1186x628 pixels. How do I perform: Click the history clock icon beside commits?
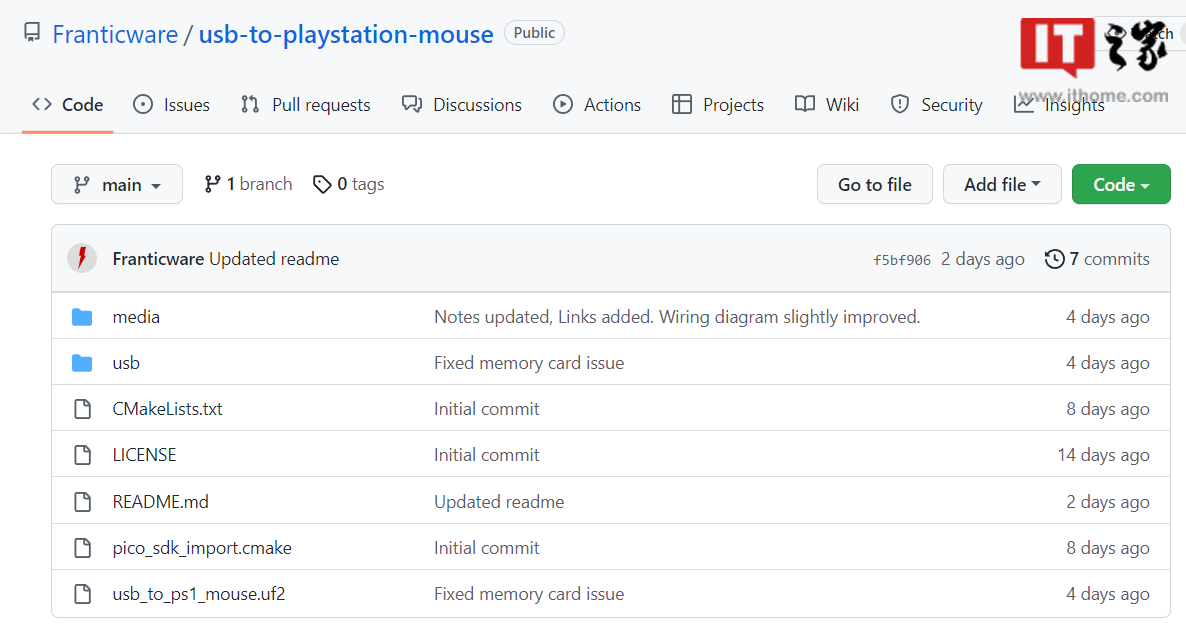(x=1054, y=259)
